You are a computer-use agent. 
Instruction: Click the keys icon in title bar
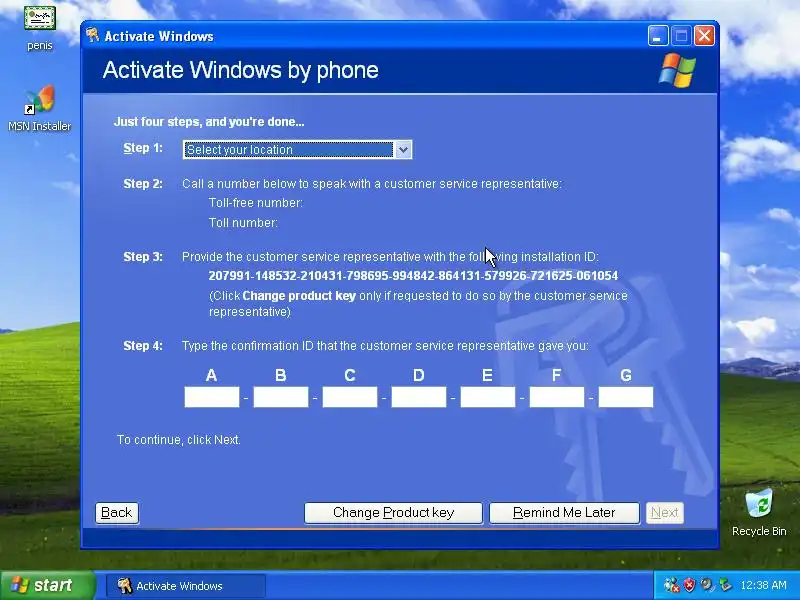coord(92,35)
